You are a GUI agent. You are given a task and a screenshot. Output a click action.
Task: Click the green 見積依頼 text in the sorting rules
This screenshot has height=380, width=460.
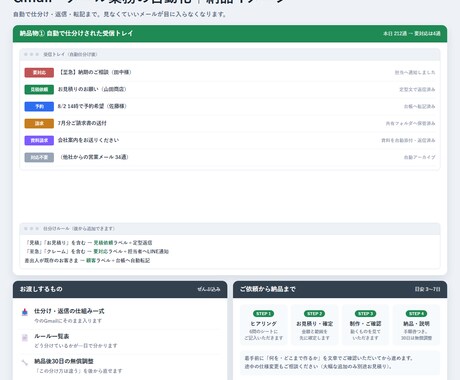(103, 243)
